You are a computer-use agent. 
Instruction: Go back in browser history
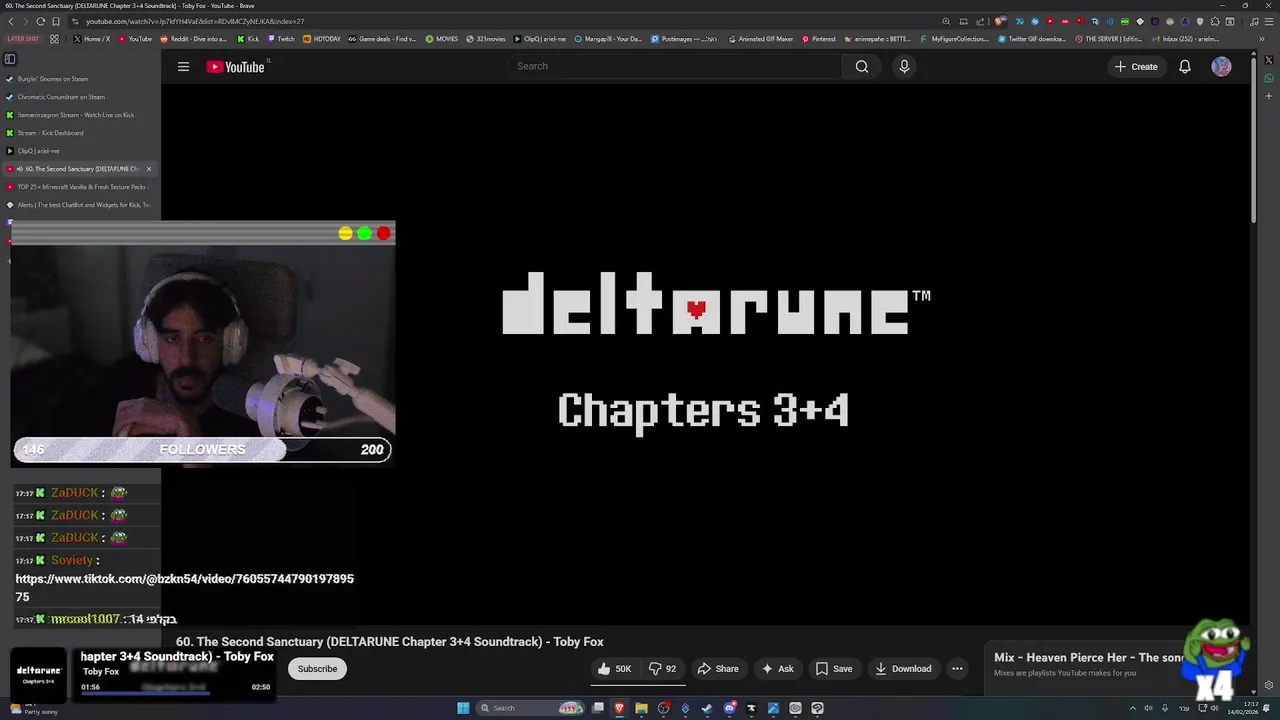pos(11,21)
